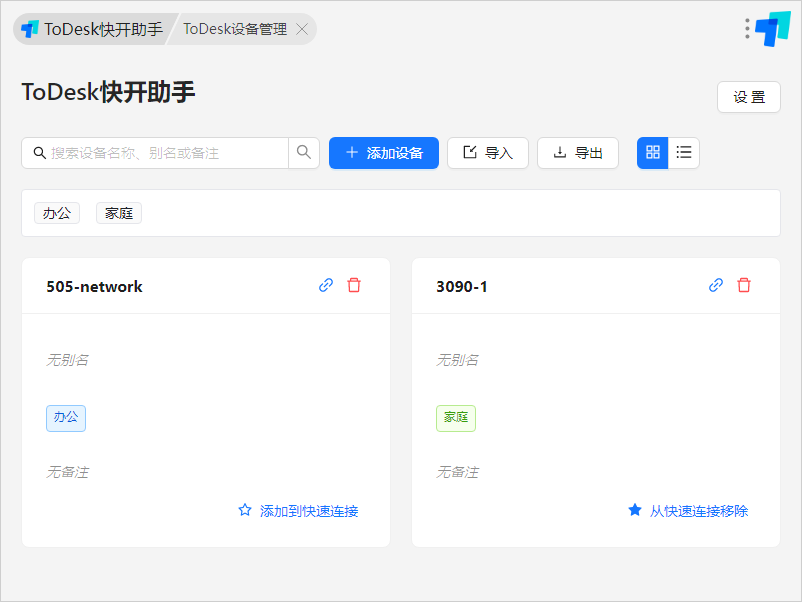Add 505-network to quick connect
Screen dimensions: 802x602
tap(299, 510)
